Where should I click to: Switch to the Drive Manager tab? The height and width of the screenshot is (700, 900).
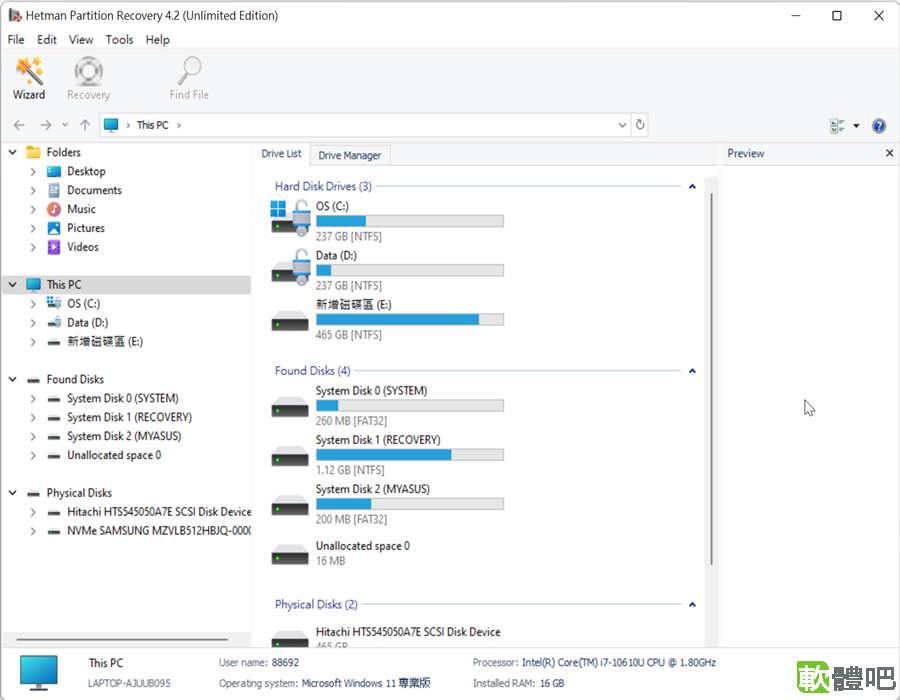click(350, 155)
